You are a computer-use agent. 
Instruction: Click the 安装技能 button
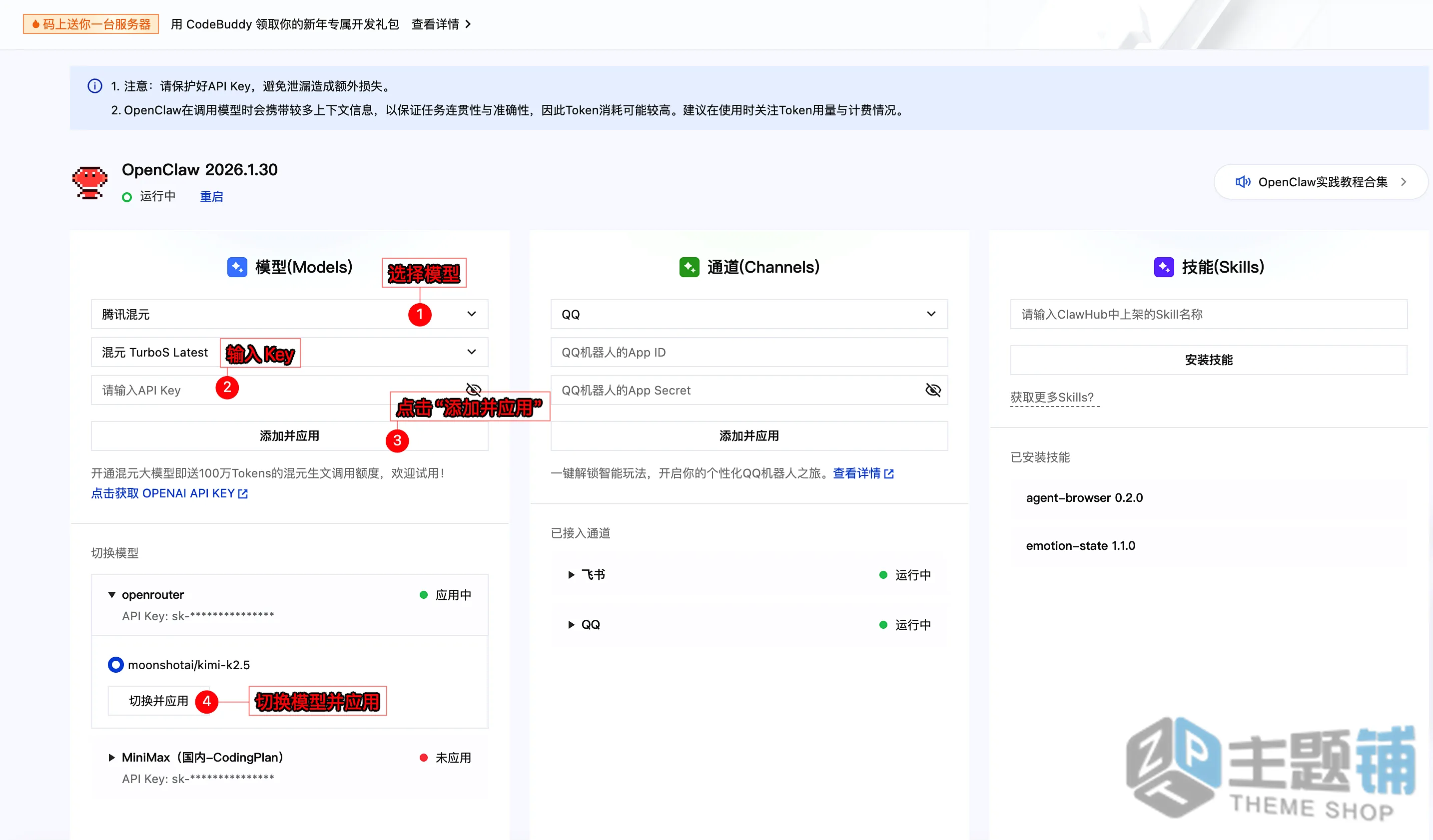click(1208, 360)
